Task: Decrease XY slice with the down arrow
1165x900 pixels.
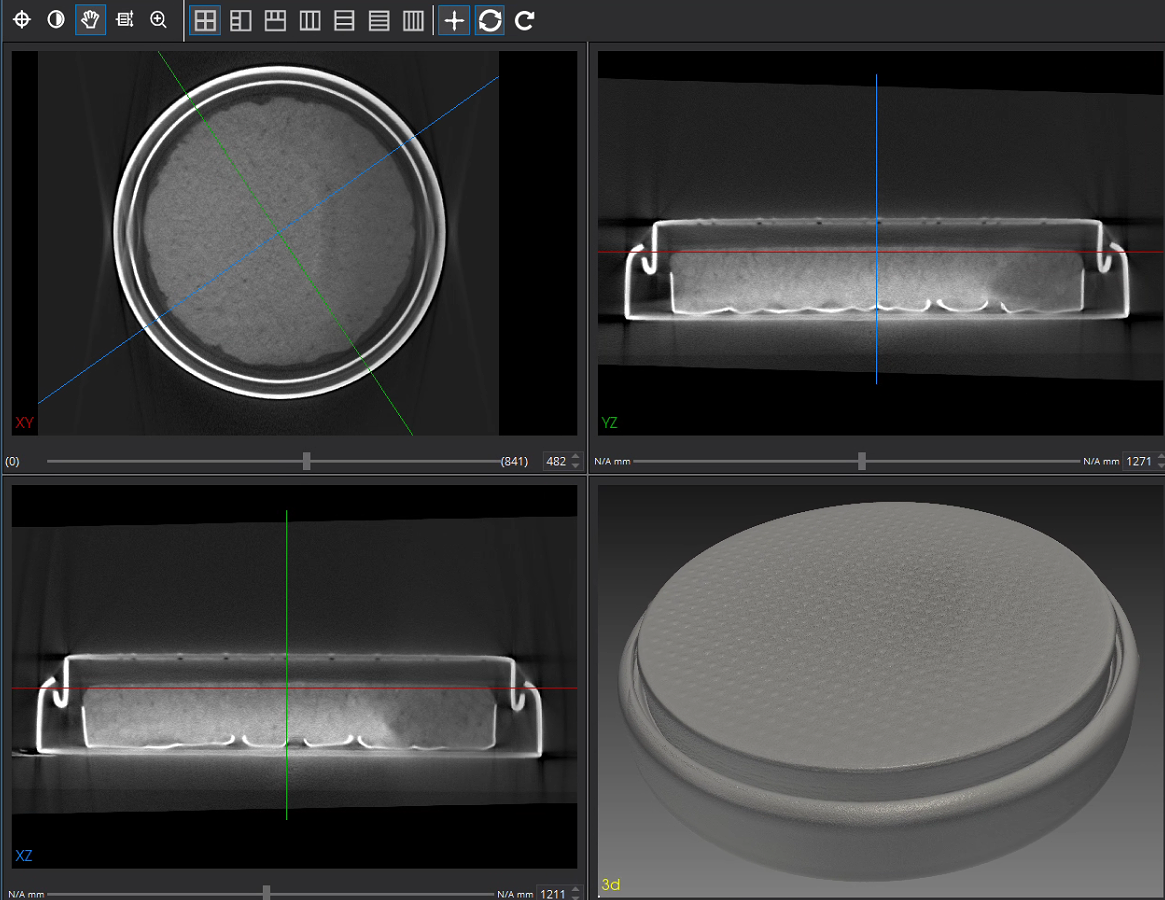Action: tap(577, 466)
